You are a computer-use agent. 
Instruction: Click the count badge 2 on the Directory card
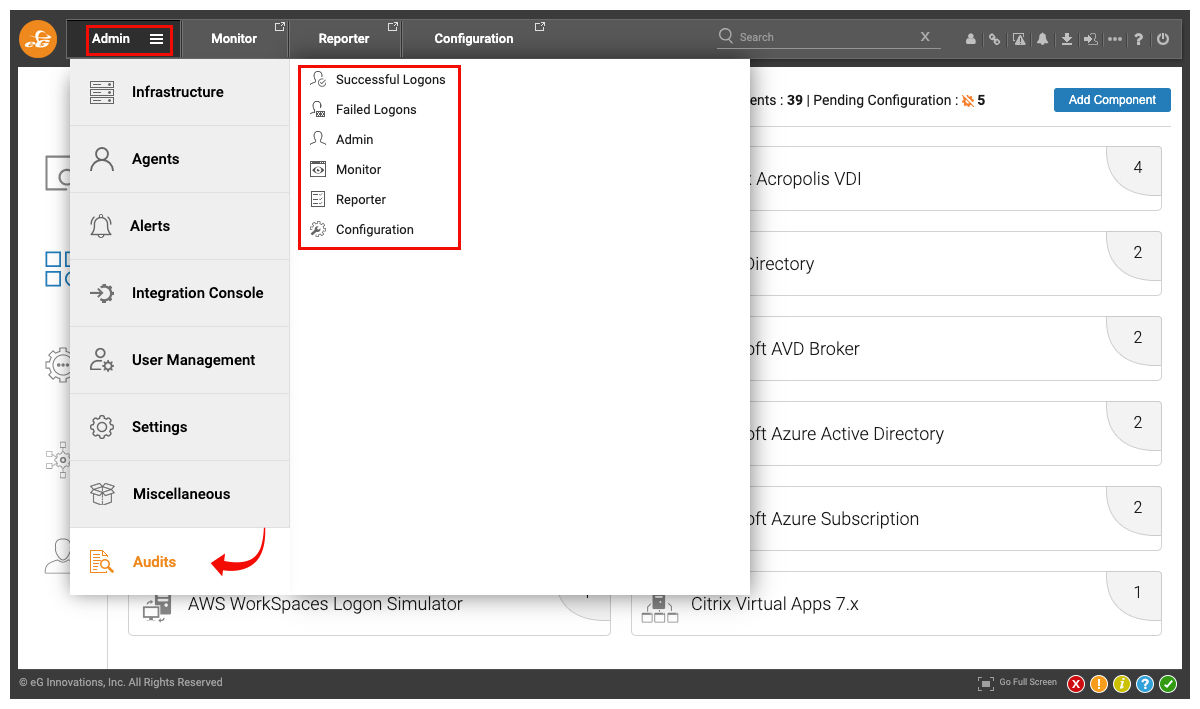pyautogui.click(x=1137, y=253)
